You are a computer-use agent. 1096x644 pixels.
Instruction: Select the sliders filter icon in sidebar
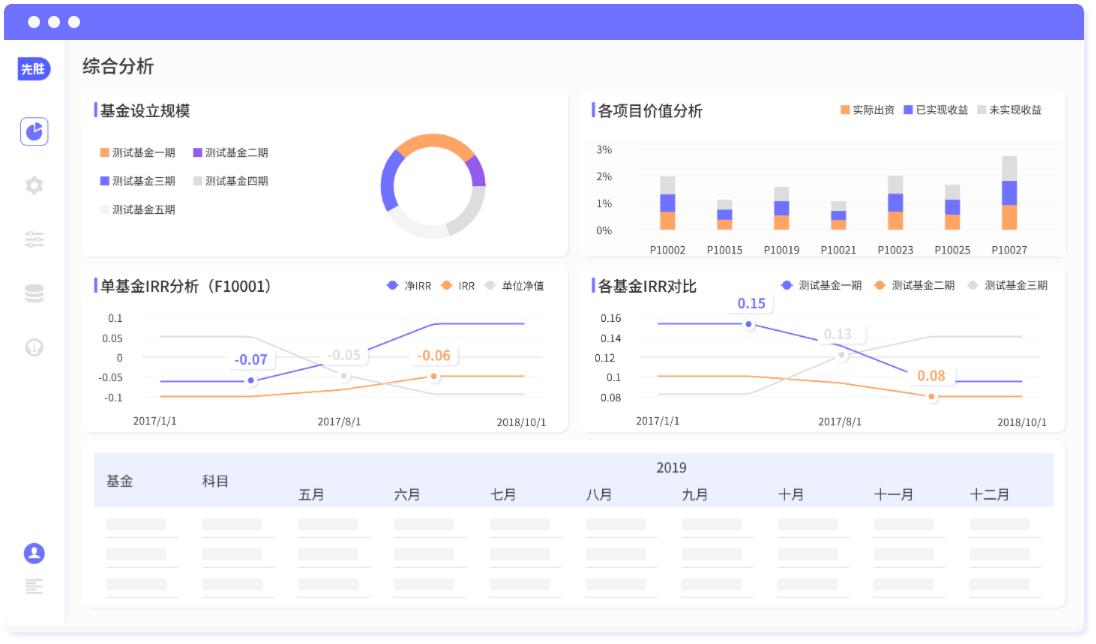pos(34,239)
